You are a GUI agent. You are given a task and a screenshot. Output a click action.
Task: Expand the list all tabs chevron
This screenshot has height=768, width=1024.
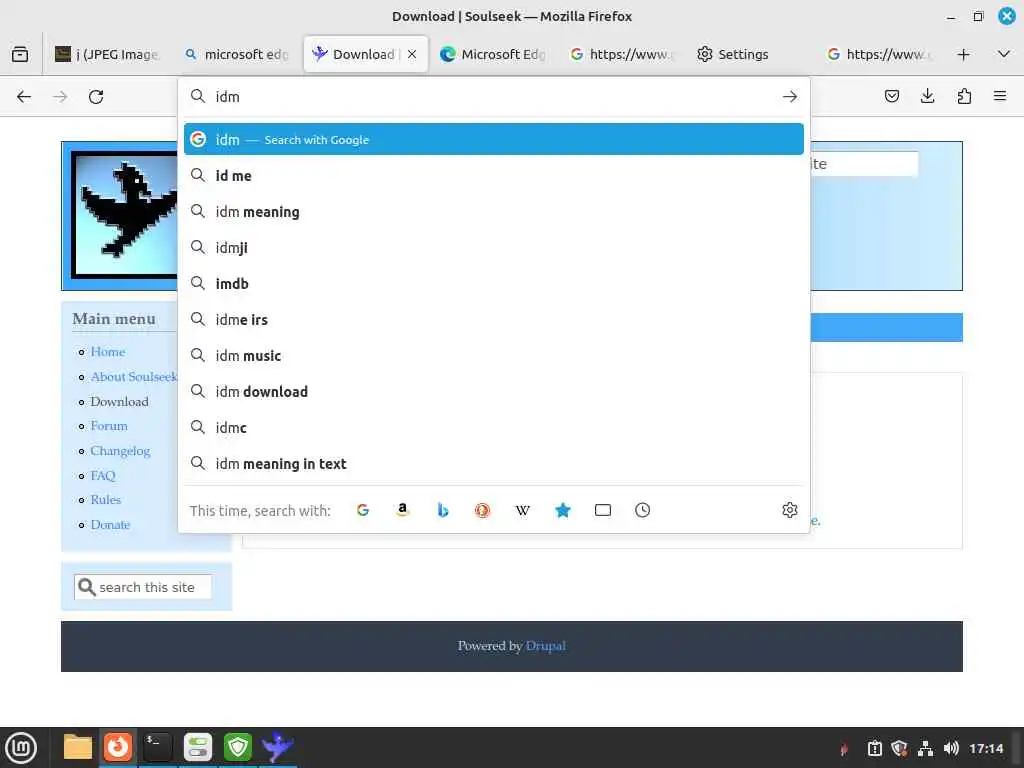tap(1004, 54)
